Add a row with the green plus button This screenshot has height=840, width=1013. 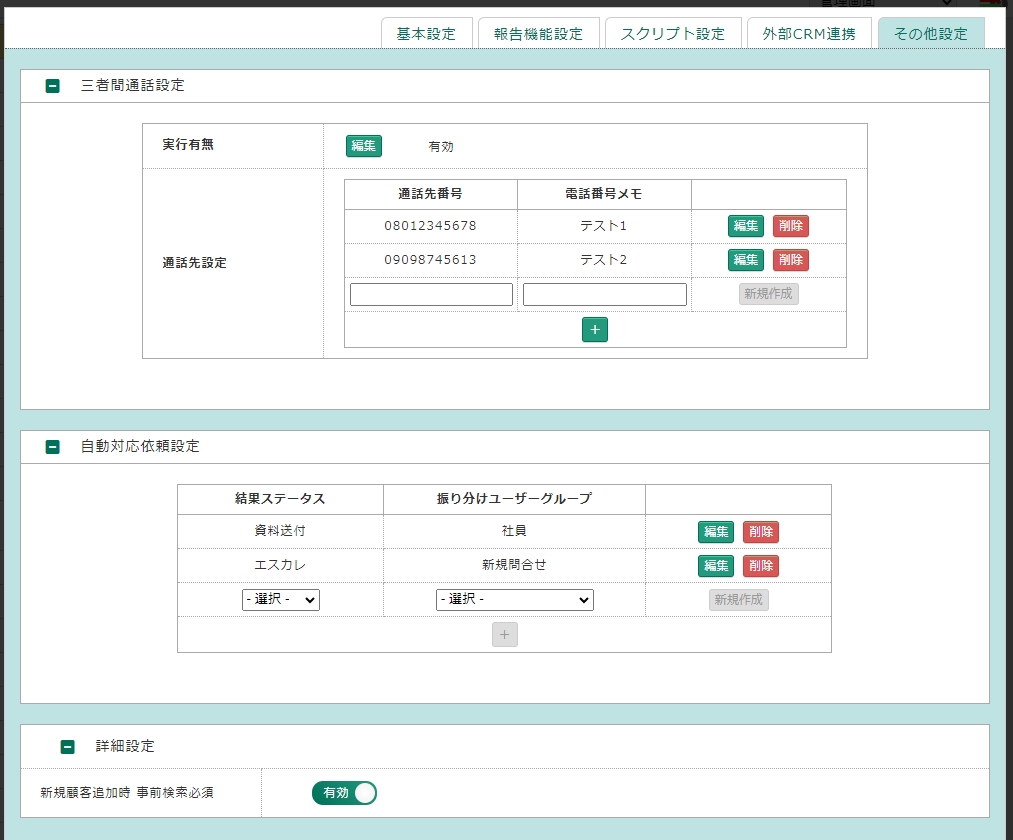[x=595, y=330]
